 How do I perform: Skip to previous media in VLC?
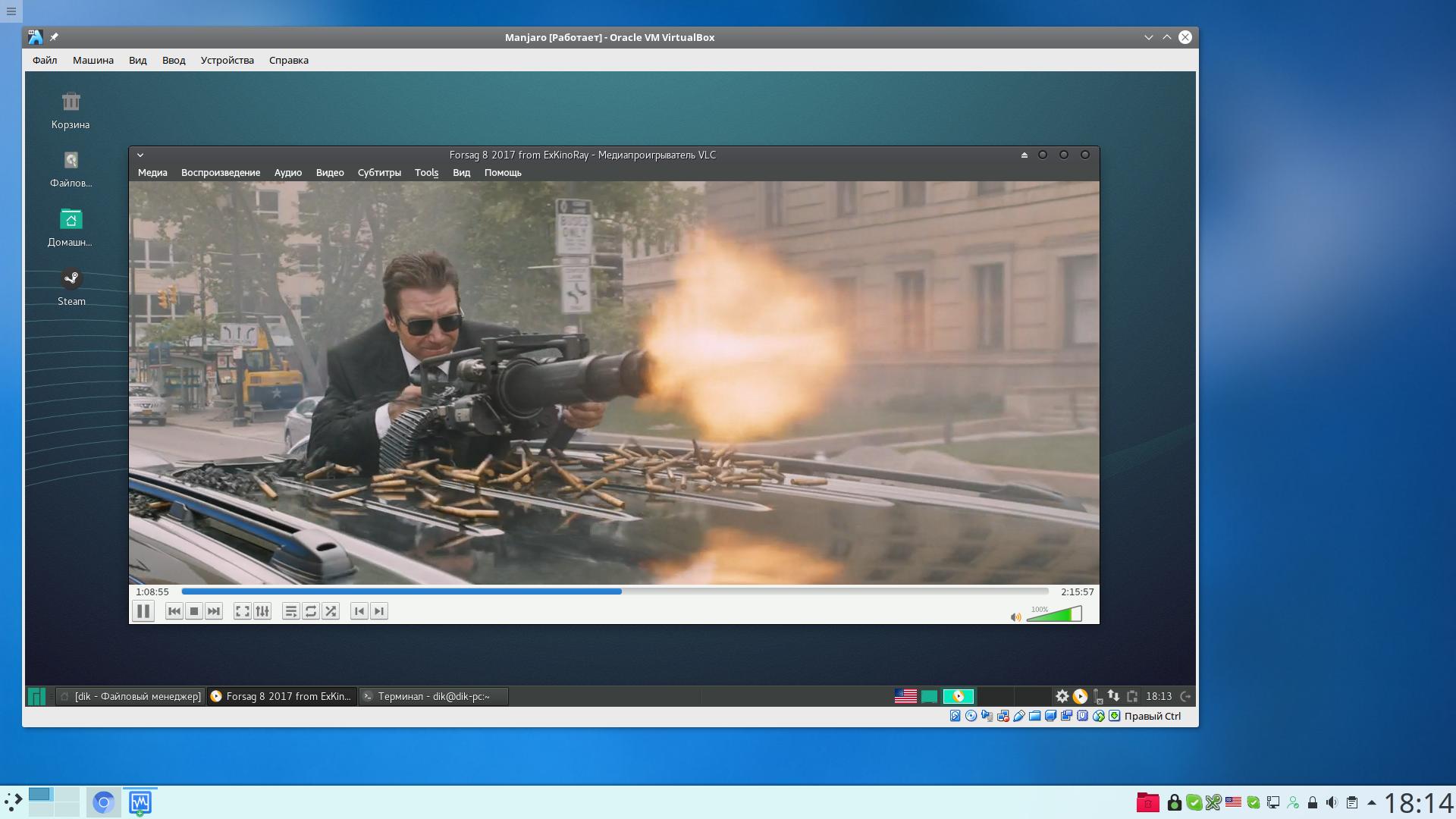[x=174, y=611]
